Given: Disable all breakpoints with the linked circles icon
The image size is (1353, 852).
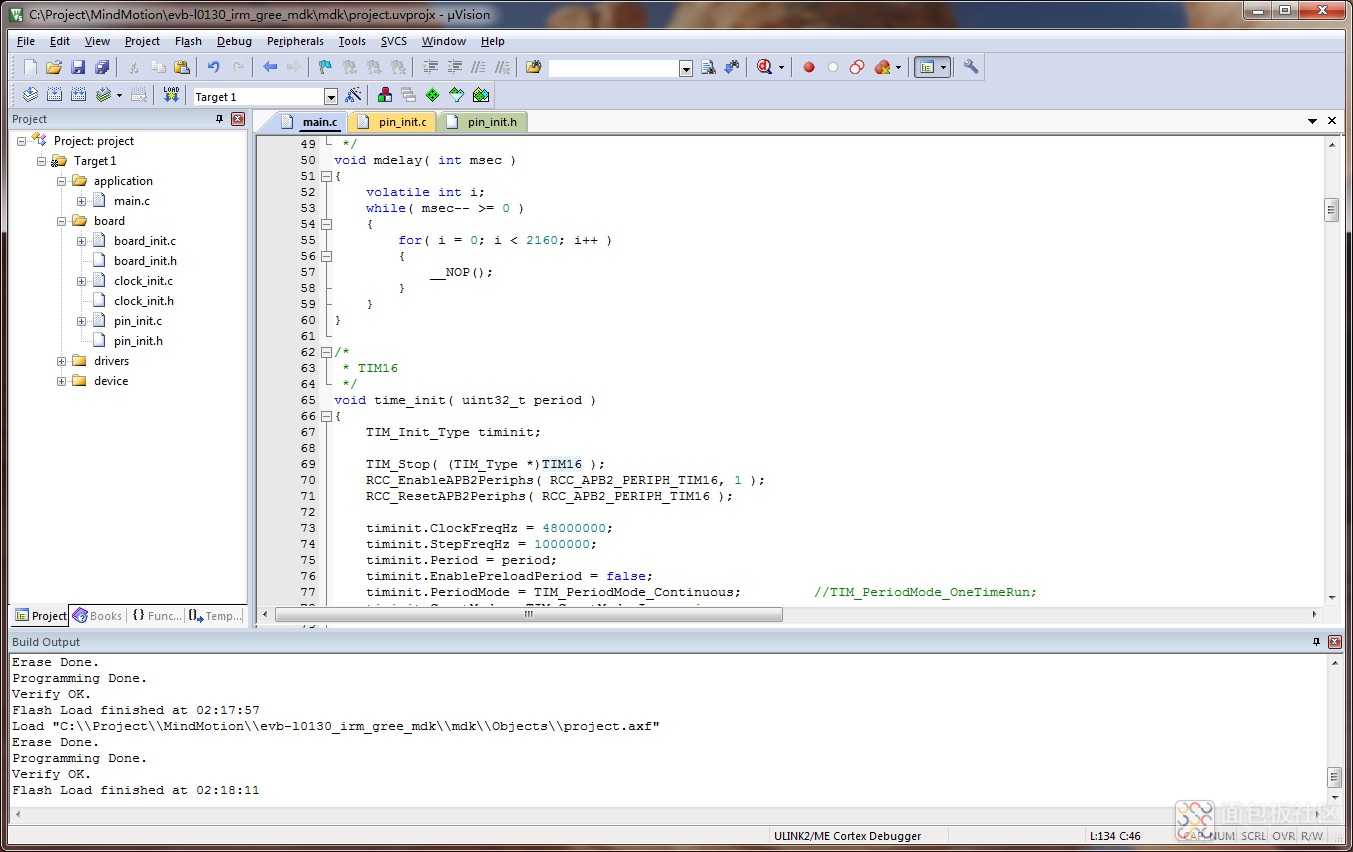Looking at the screenshot, I should point(857,67).
